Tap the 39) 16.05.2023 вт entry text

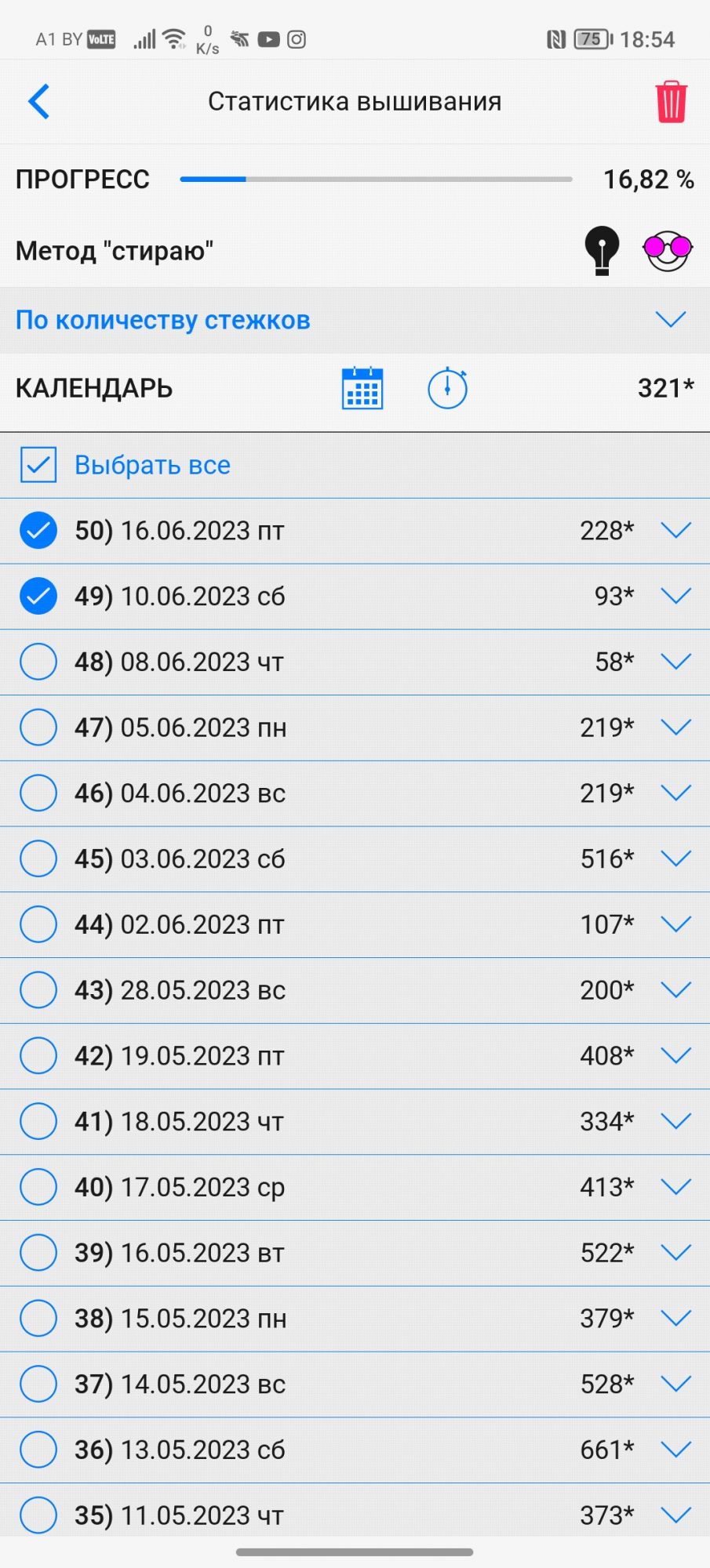[180, 1253]
